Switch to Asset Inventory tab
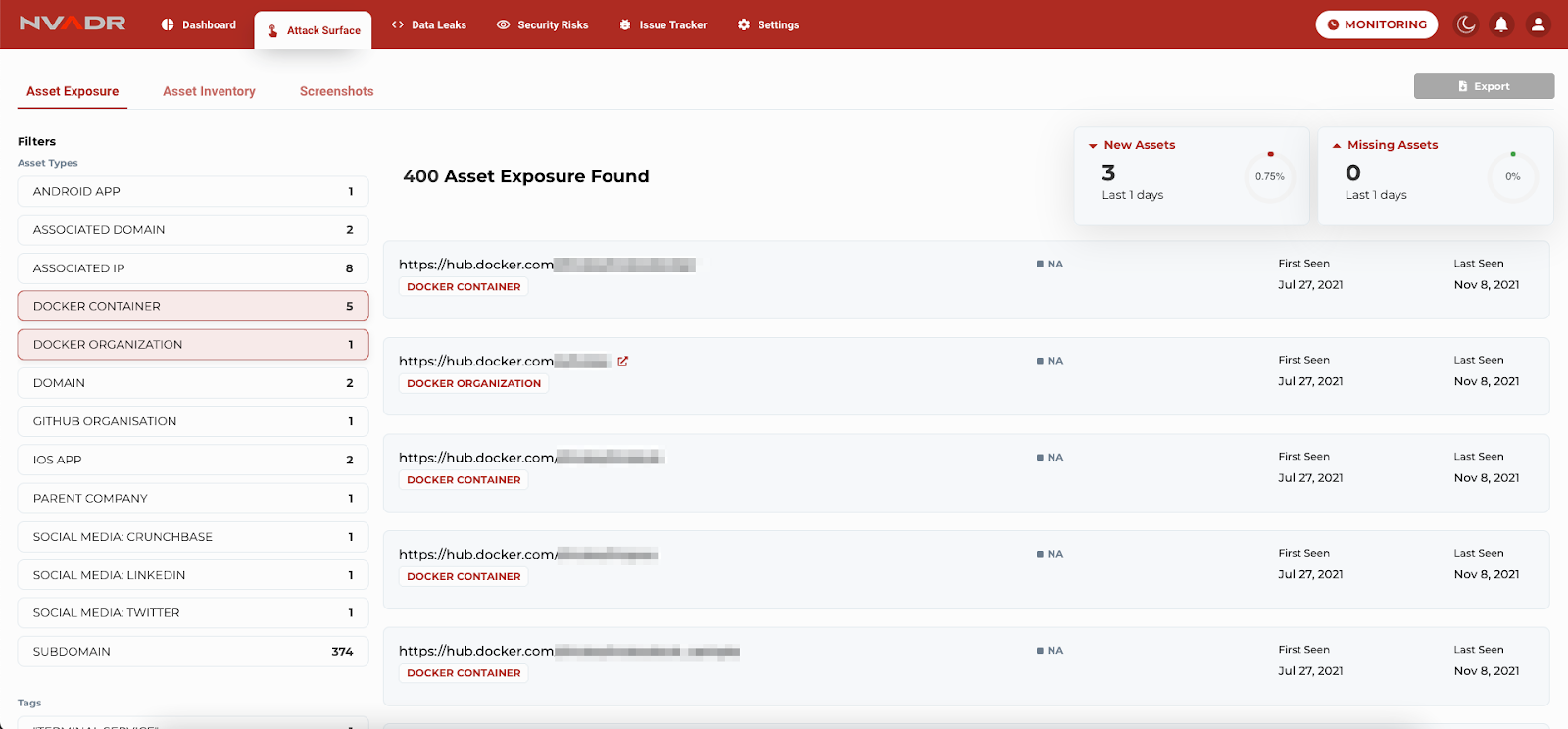This screenshot has width=1568, height=729. click(x=209, y=91)
